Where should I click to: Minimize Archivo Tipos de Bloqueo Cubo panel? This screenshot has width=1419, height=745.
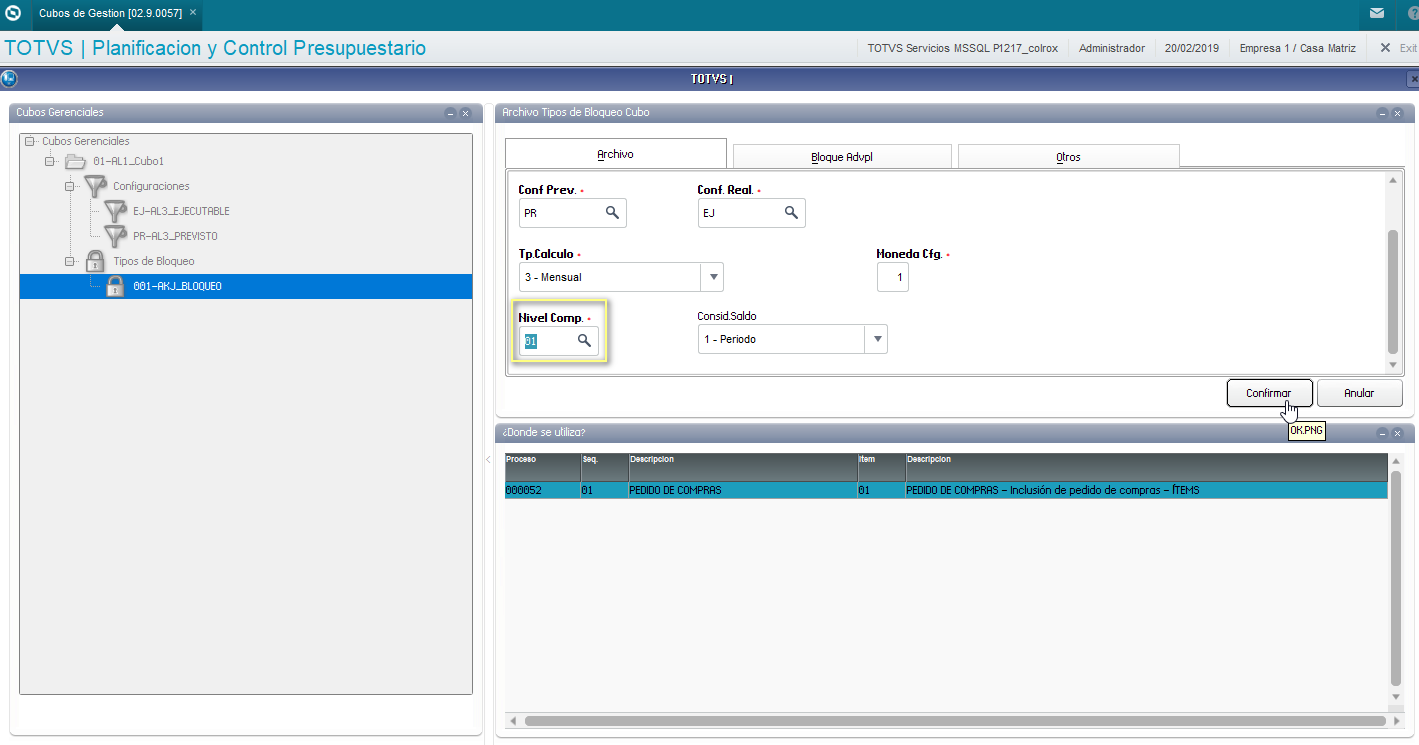[1382, 113]
